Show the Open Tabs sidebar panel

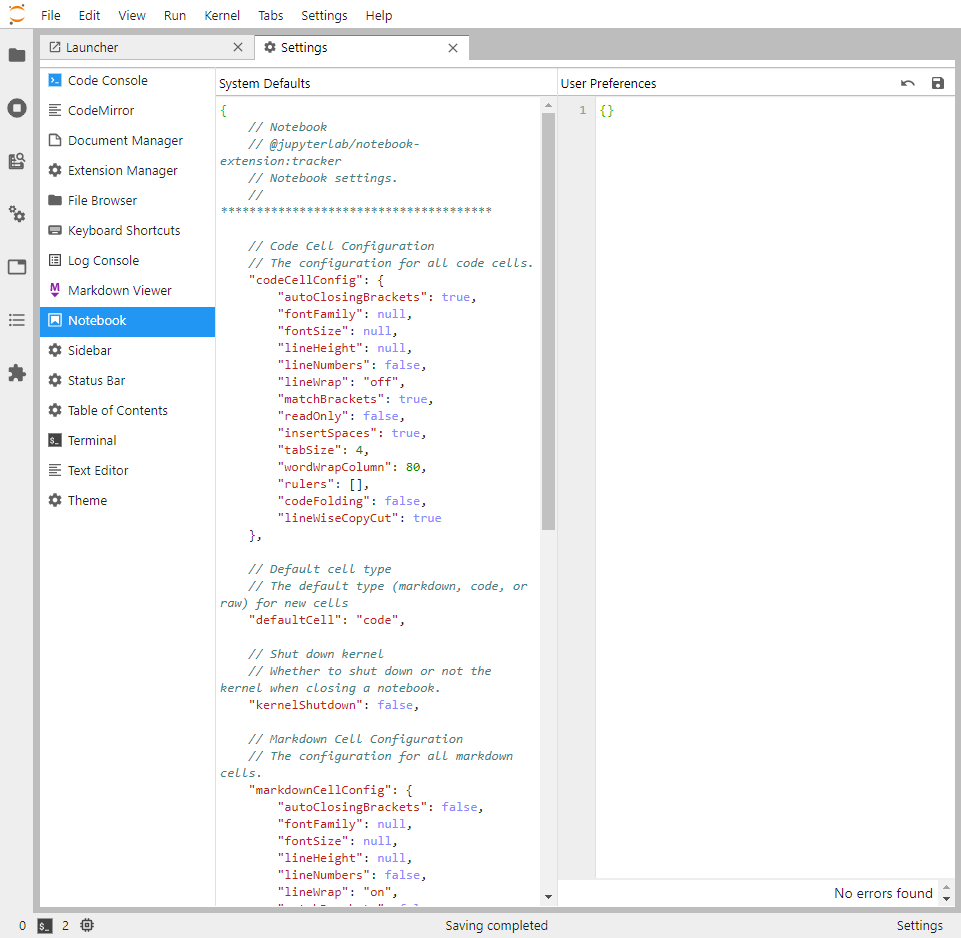[x=17, y=267]
